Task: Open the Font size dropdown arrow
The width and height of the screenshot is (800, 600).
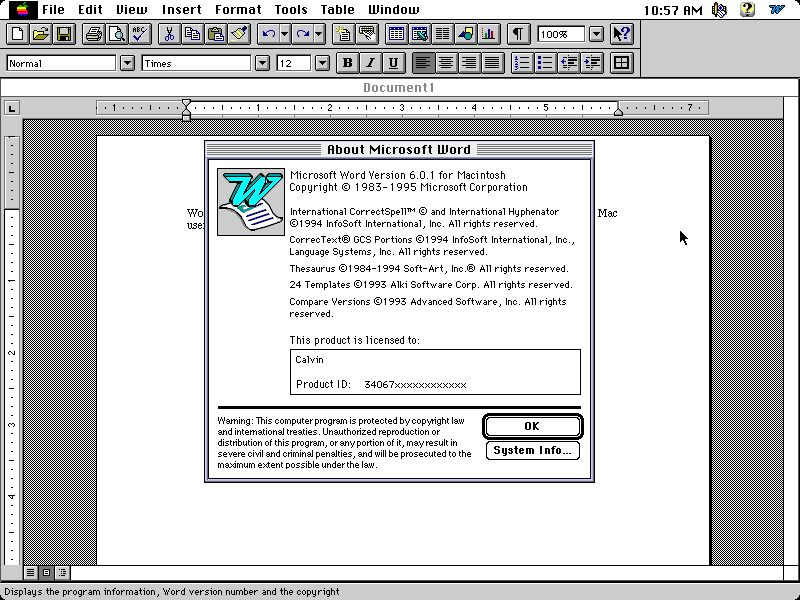Action: click(322, 63)
